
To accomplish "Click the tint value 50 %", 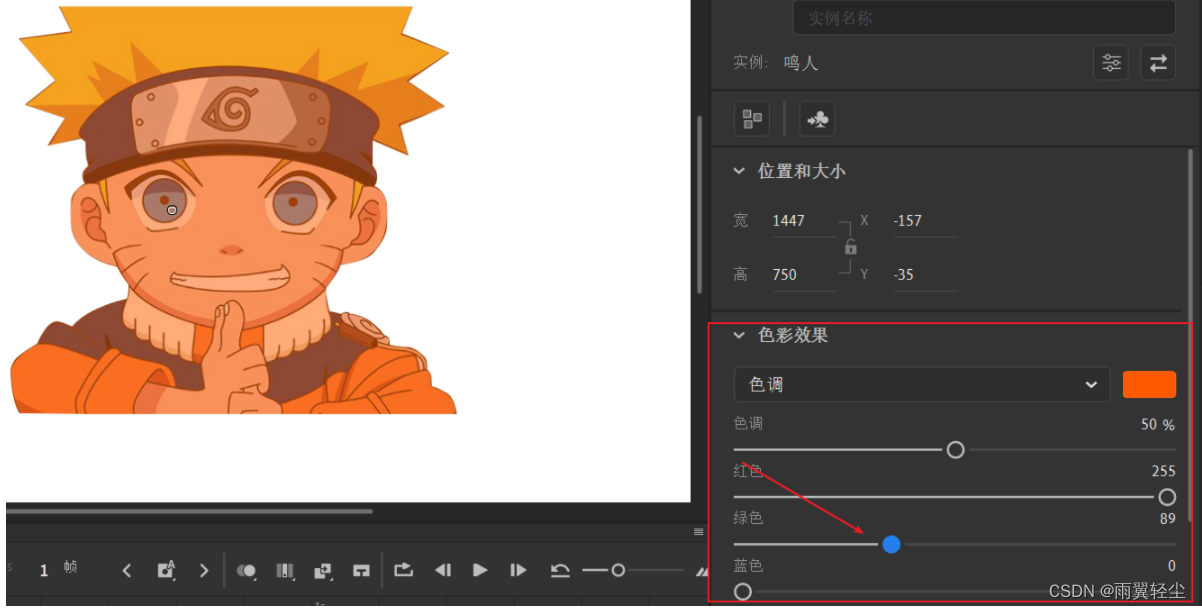I will point(1158,425).
